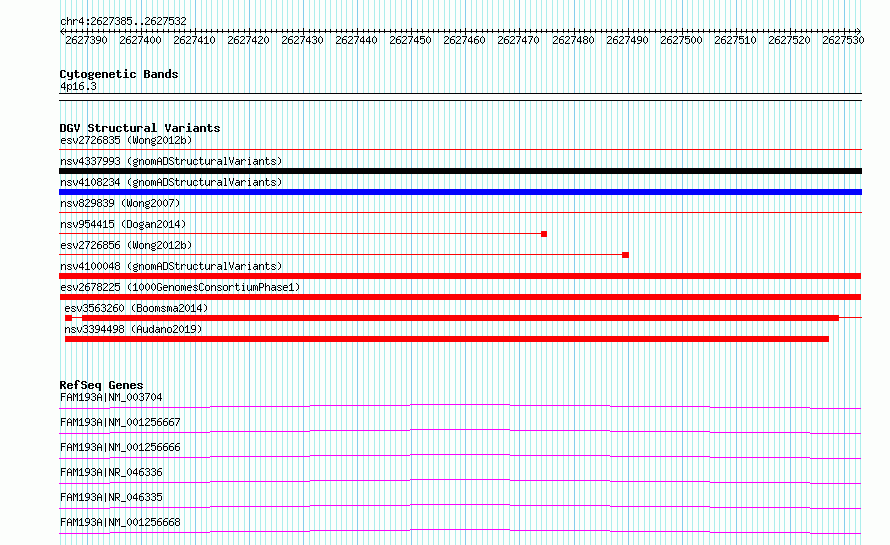Image resolution: width=890 pixels, height=545 pixels.
Task: Click the red nsv3394498 variant bar
Action: click(x=447, y=339)
